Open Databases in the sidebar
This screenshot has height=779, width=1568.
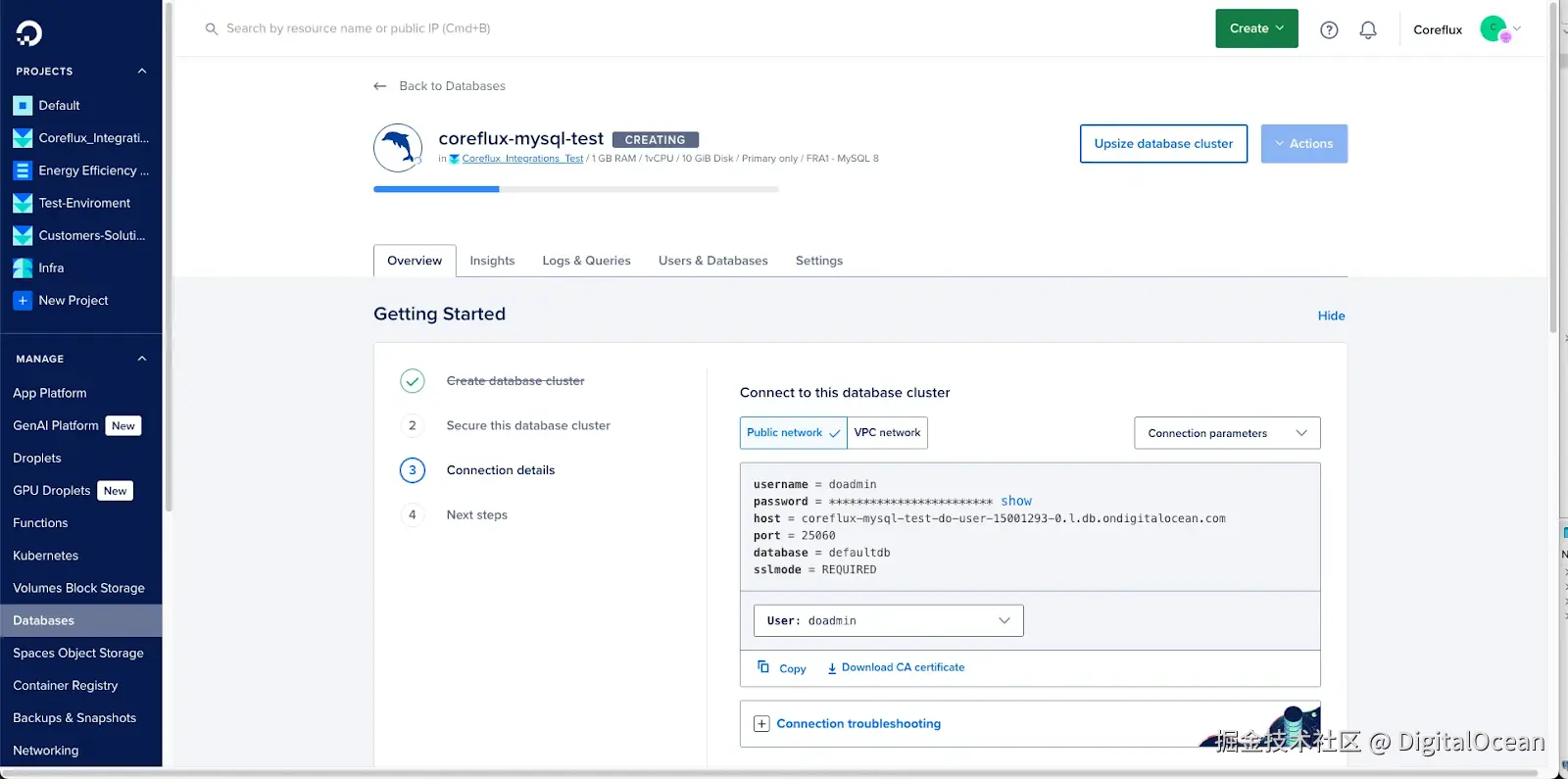pos(81,620)
